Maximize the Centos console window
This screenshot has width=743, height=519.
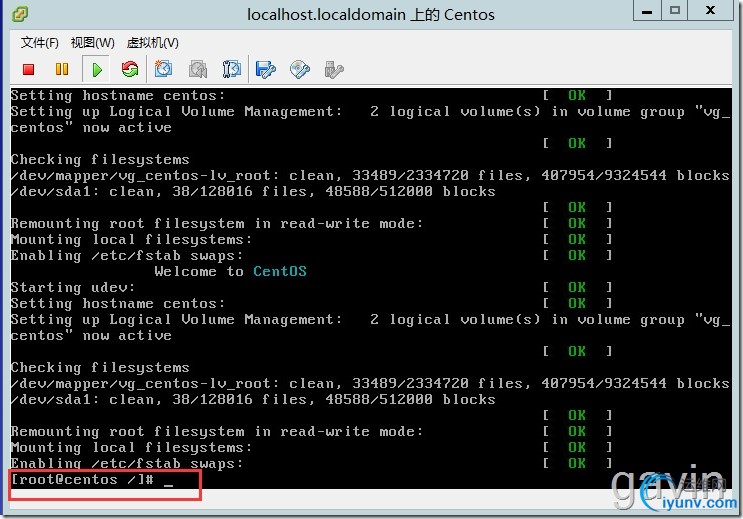point(675,11)
